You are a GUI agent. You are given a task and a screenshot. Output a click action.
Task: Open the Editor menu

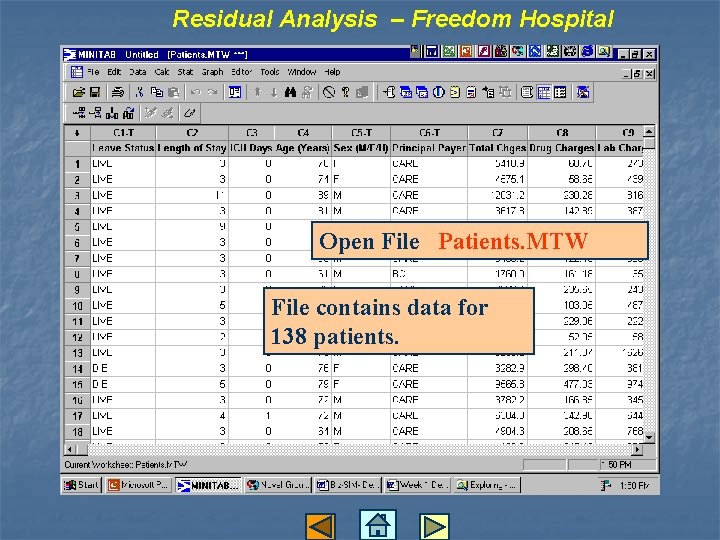242,72
